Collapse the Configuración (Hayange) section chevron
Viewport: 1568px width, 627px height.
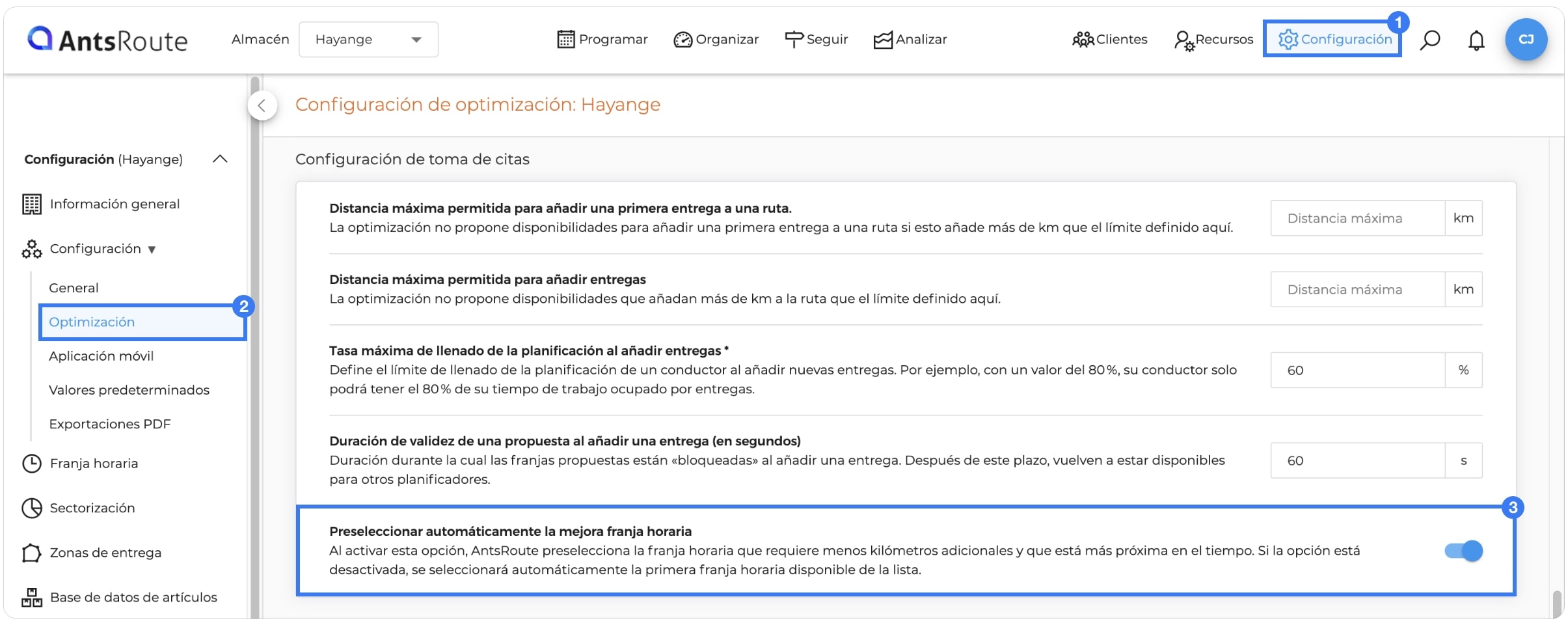coord(221,159)
